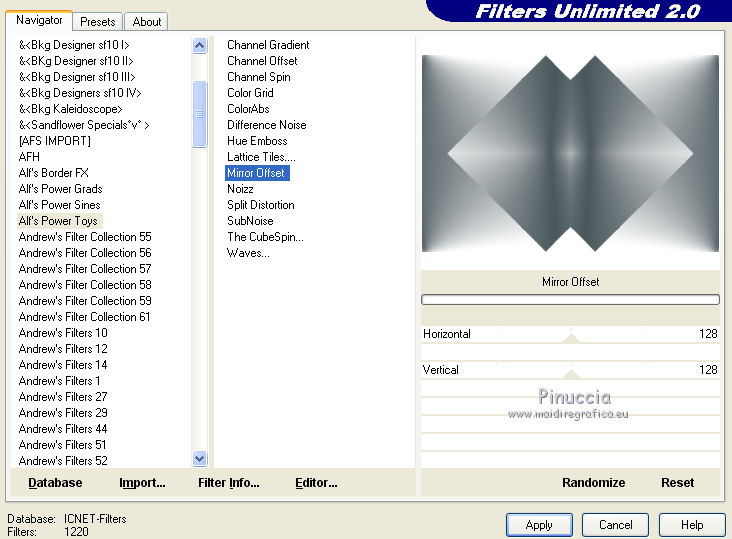Select Andrew's Filters 1
Image resolution: width=732 pixels, height=539 pixels.
tap(59, 381)
